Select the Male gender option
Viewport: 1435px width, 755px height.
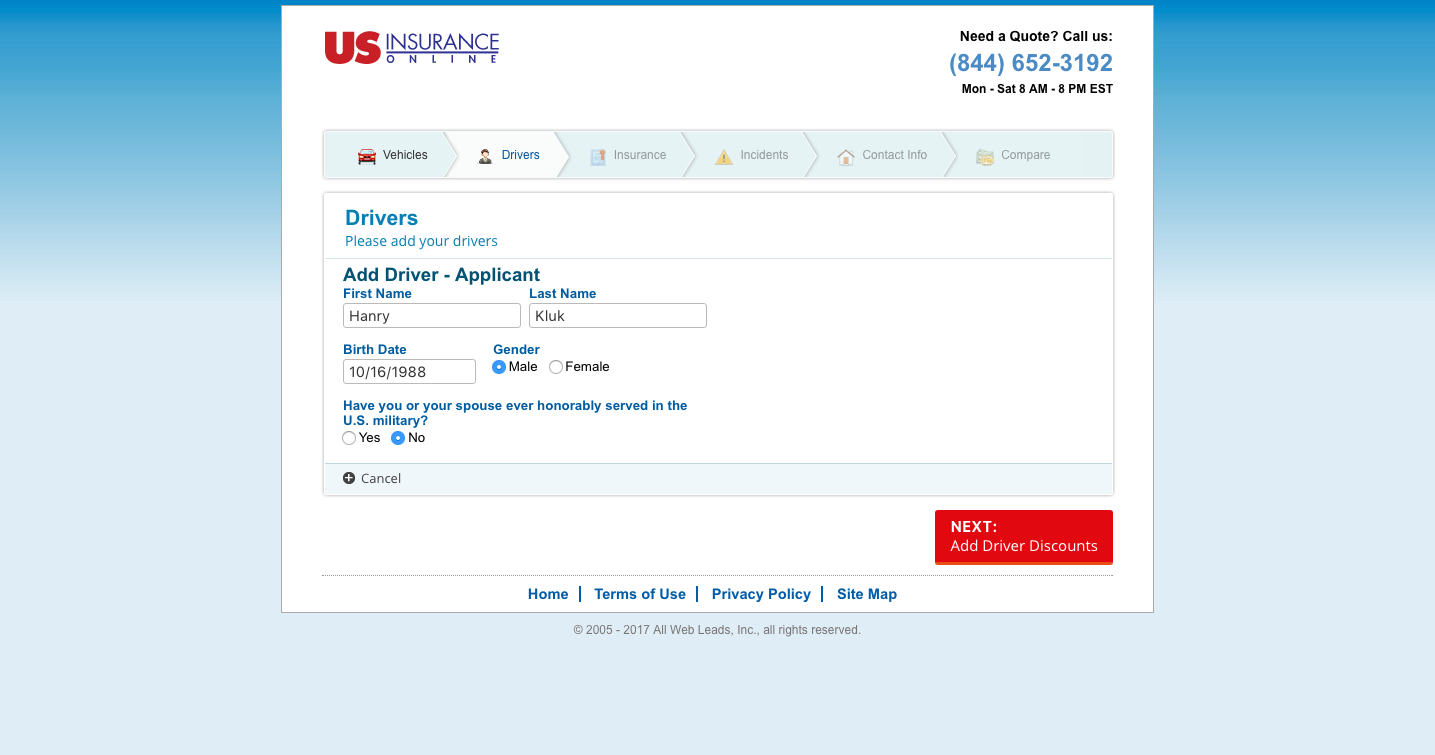point(499,367)
